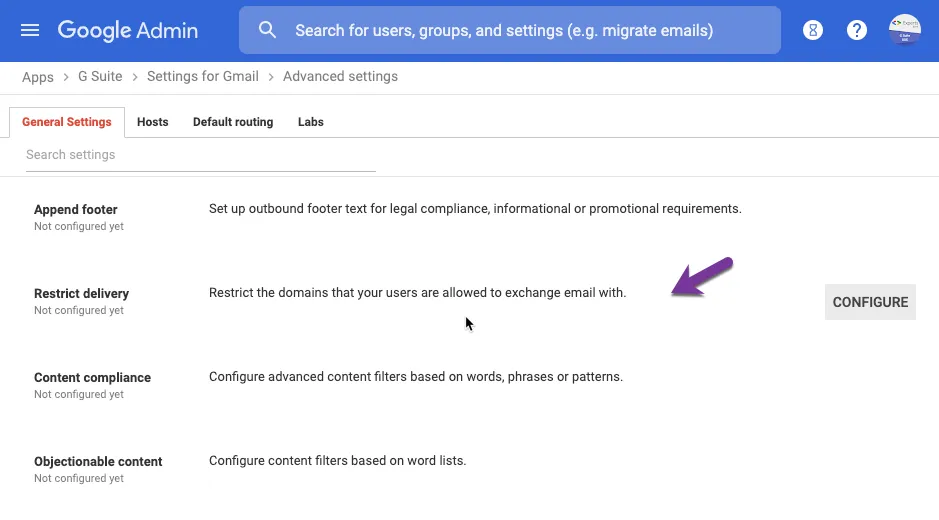Select the Content compliance setting title
Viewport: 939px width, 520px height.
pyautogui.click(x=92, y=377)
